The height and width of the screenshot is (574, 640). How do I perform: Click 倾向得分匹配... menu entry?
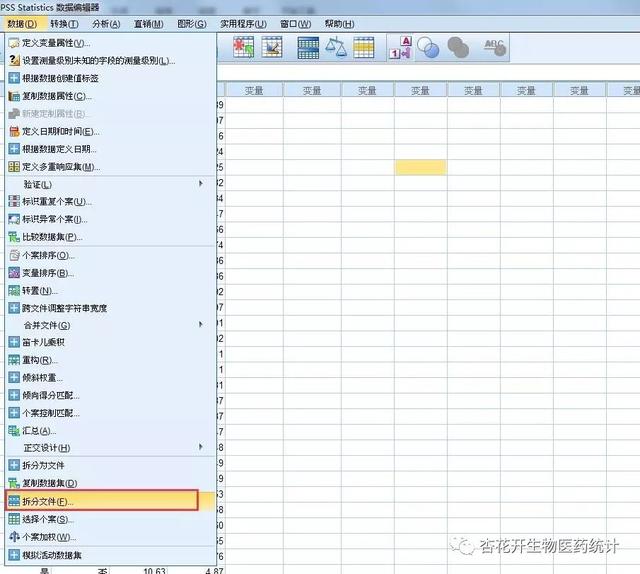(x=110, y=395)
